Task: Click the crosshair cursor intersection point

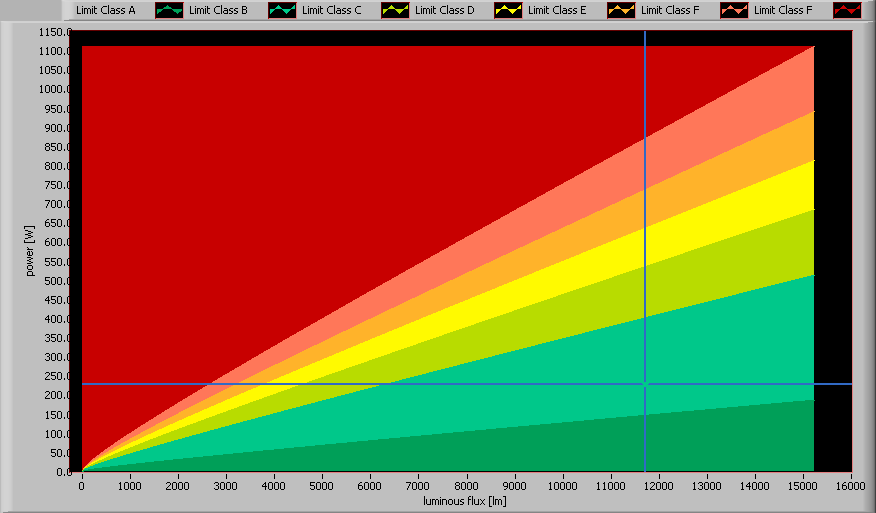Action: [x=645, y=384]
